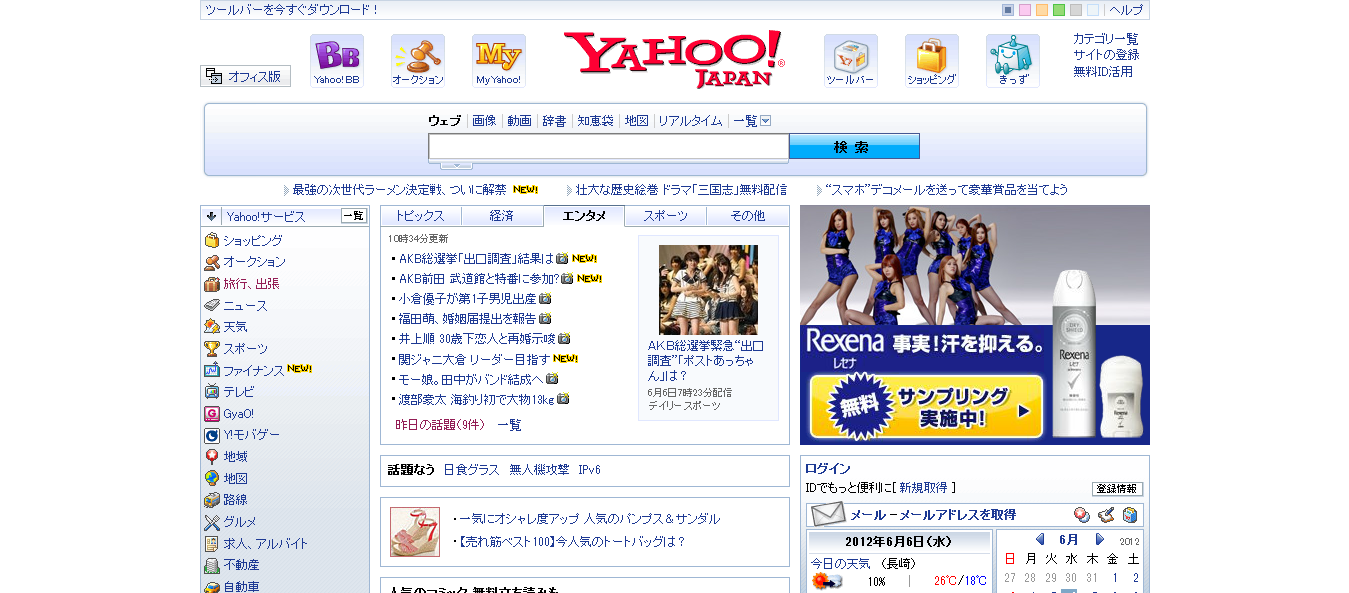This screenshot has height=593, width=1349.
Task: Select the リアルタイム search category
Action: tap(690, 121)
